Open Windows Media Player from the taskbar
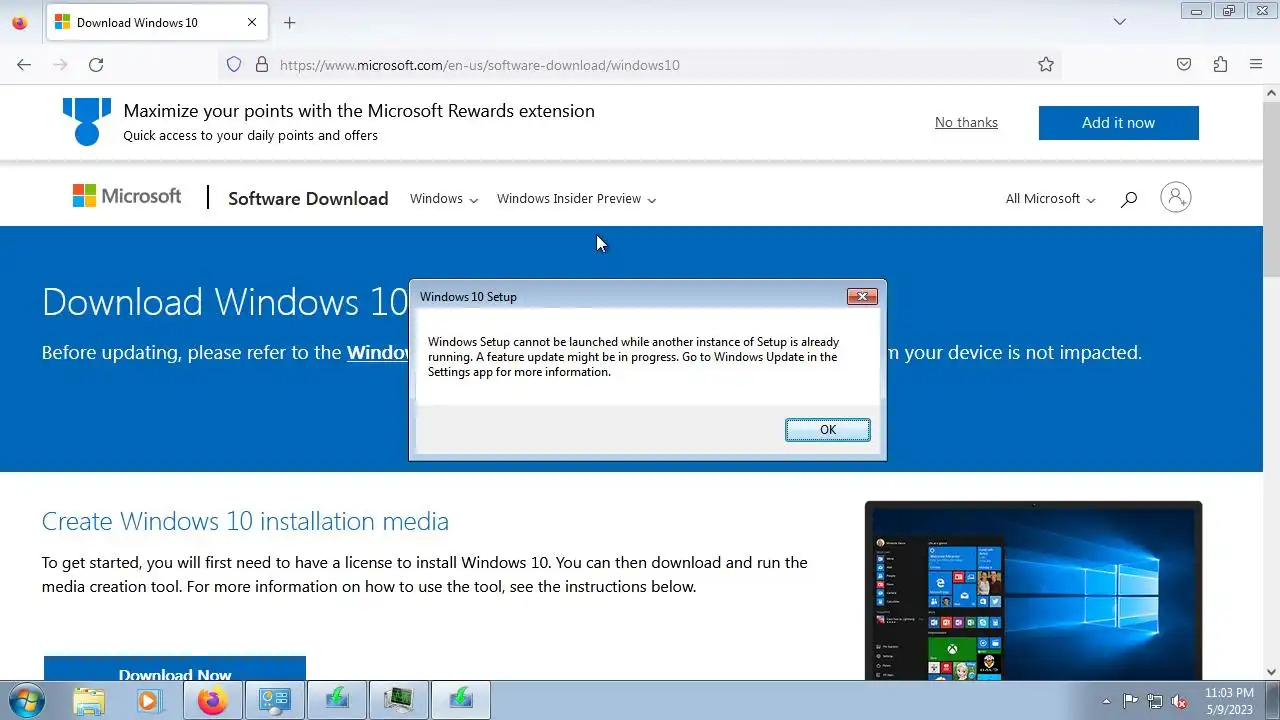This screenshot has height=720, width=1280. coord(149,700)
